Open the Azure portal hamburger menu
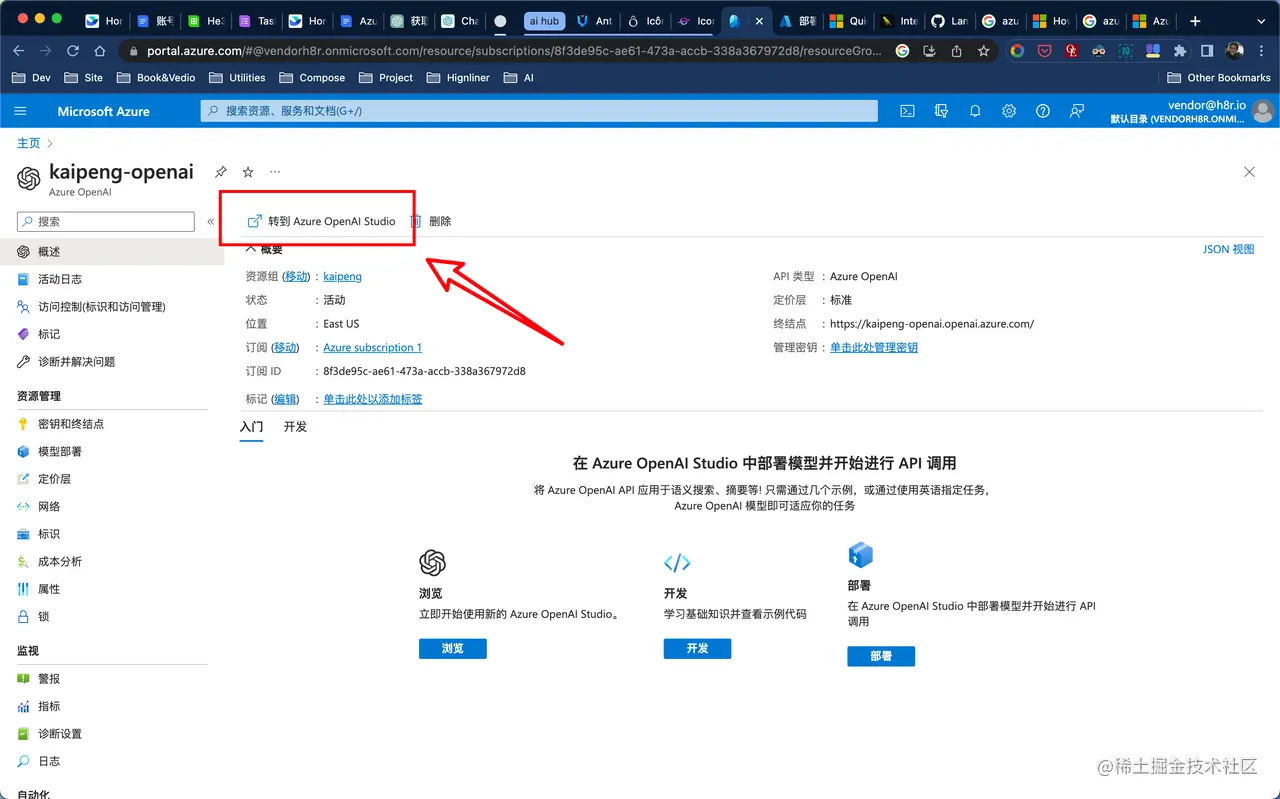The image size is (1280, 799). (20, 111)
